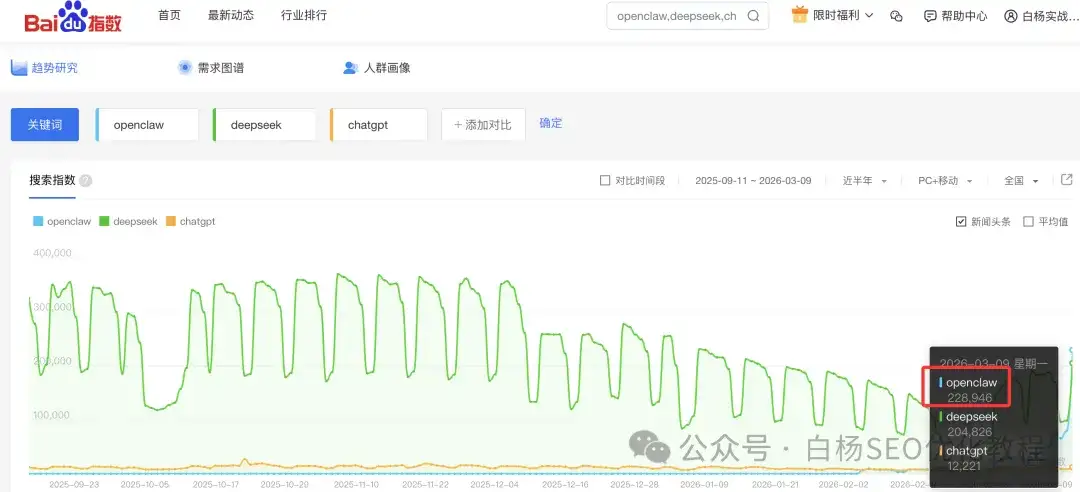Click the trend research chart icon
Viewport: 1080px width, 492px height.
[x=19, y=68]
